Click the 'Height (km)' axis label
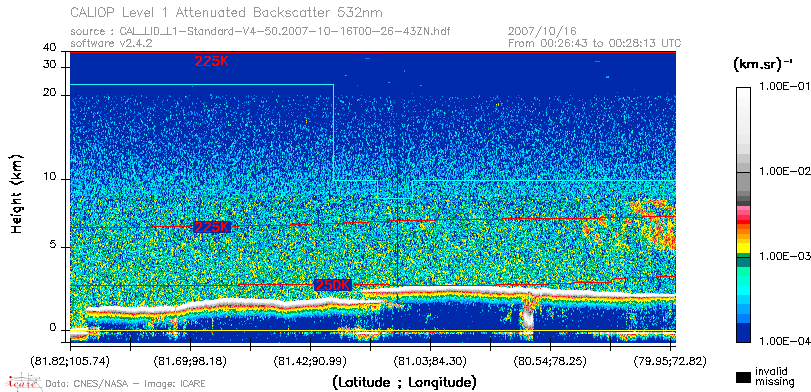 click(x=17, y=193)
